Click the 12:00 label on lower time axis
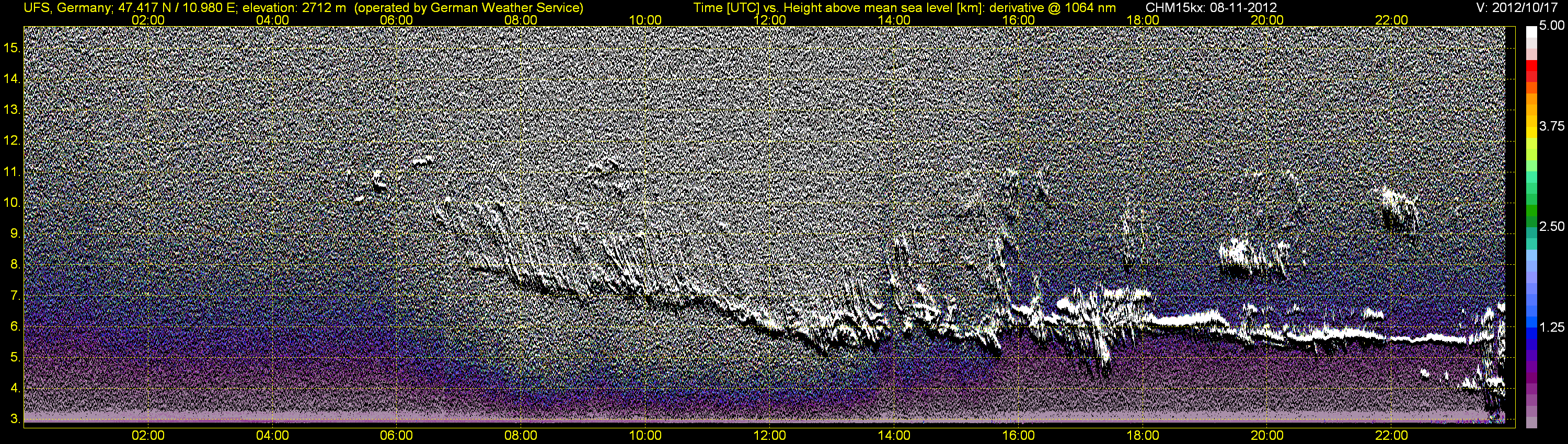1568x444 pixels. click(769, 436)
